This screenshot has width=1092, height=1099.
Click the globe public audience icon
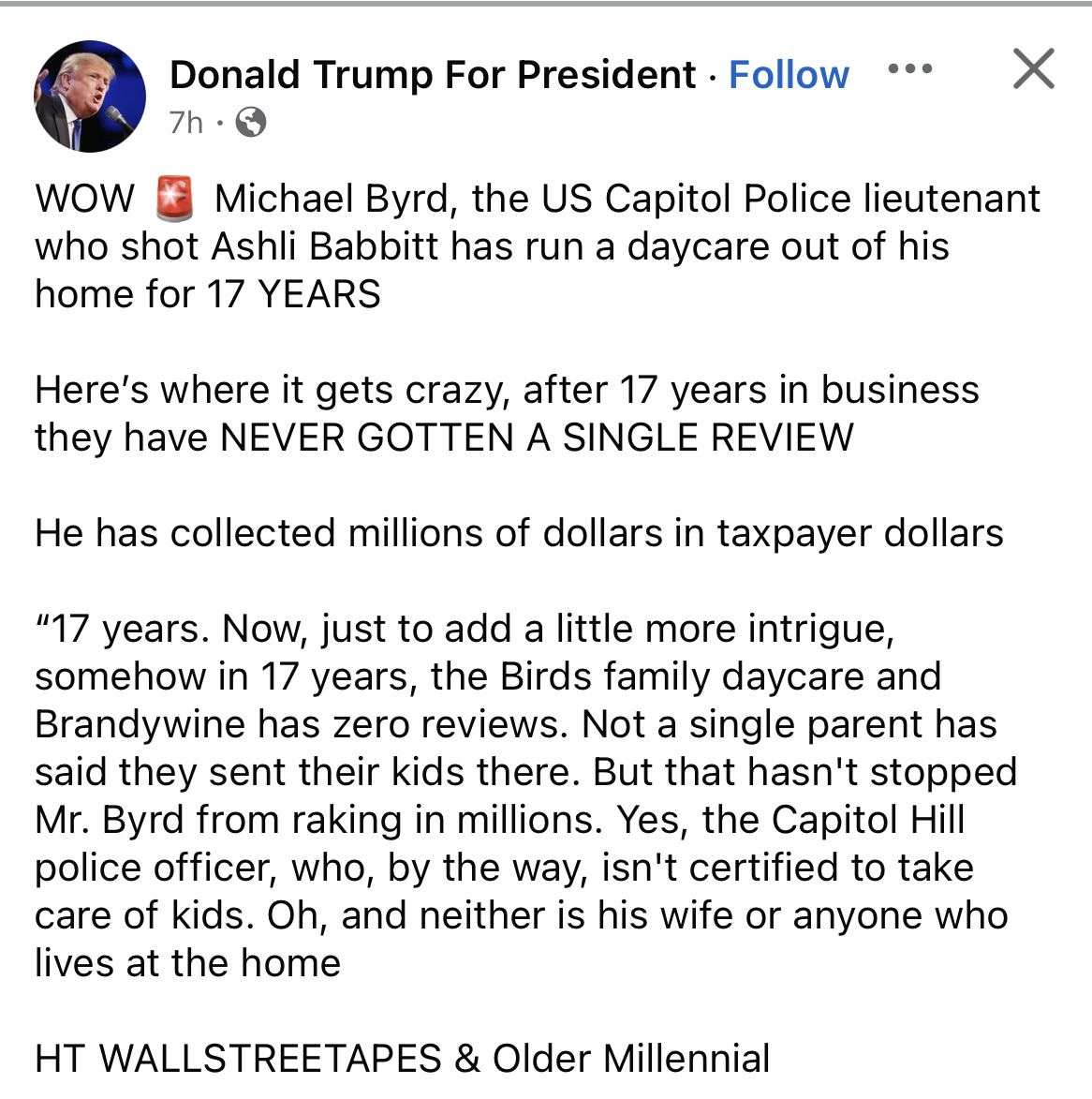(249, 123)
